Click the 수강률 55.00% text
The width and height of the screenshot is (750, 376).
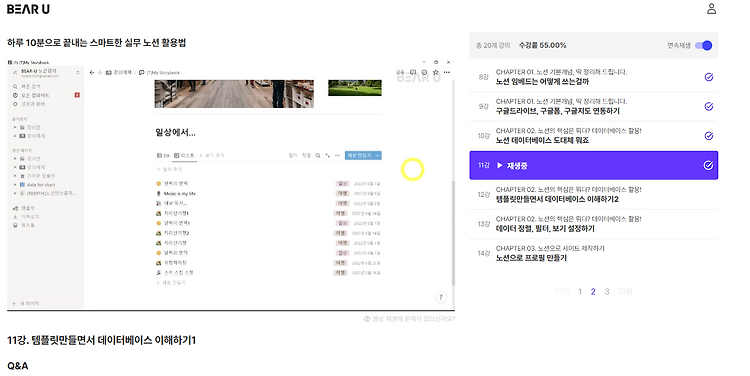542,45
